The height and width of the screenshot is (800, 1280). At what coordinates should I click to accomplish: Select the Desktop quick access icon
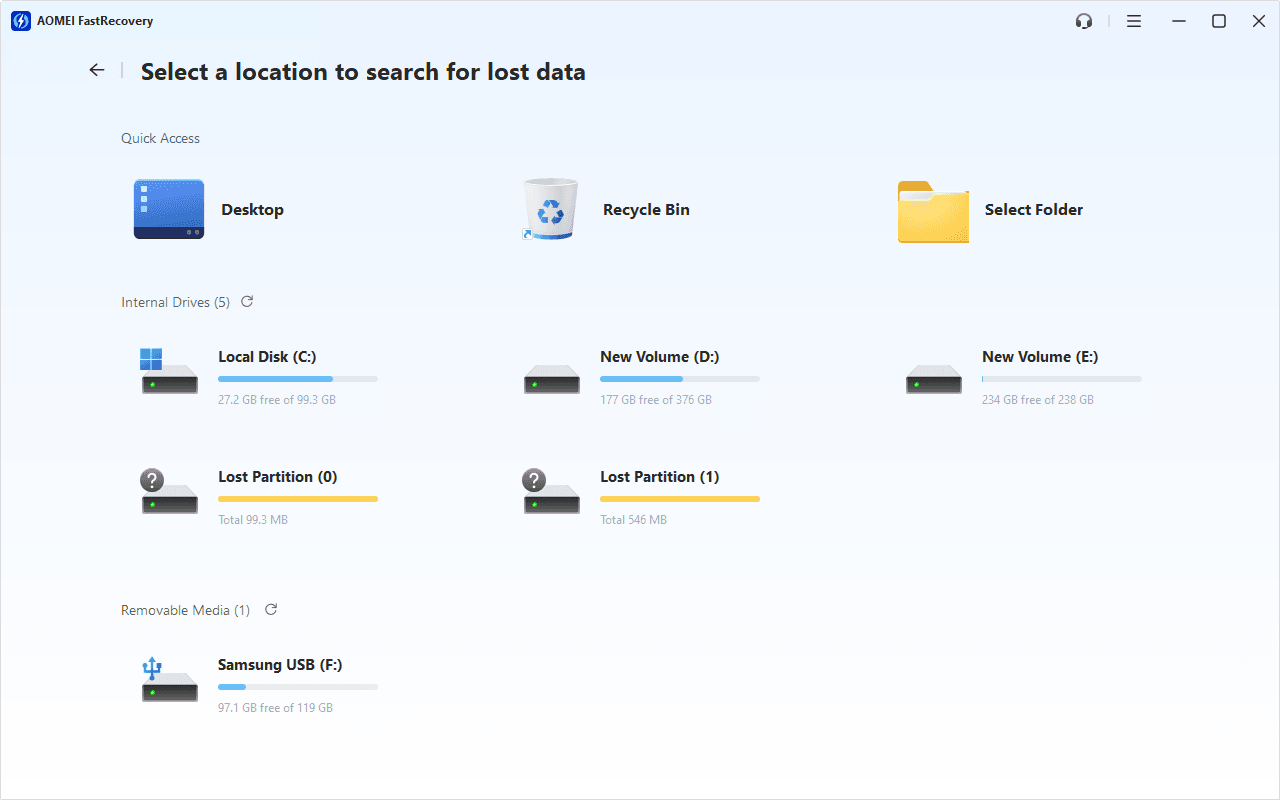click(169, 209)
